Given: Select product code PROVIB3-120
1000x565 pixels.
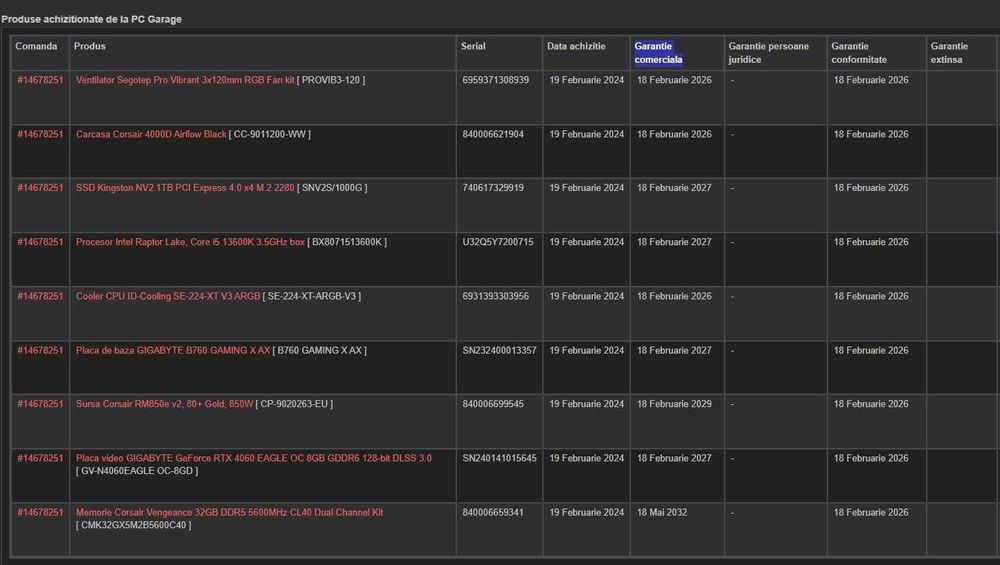Looking at the screenshot, I should [331, 80].
